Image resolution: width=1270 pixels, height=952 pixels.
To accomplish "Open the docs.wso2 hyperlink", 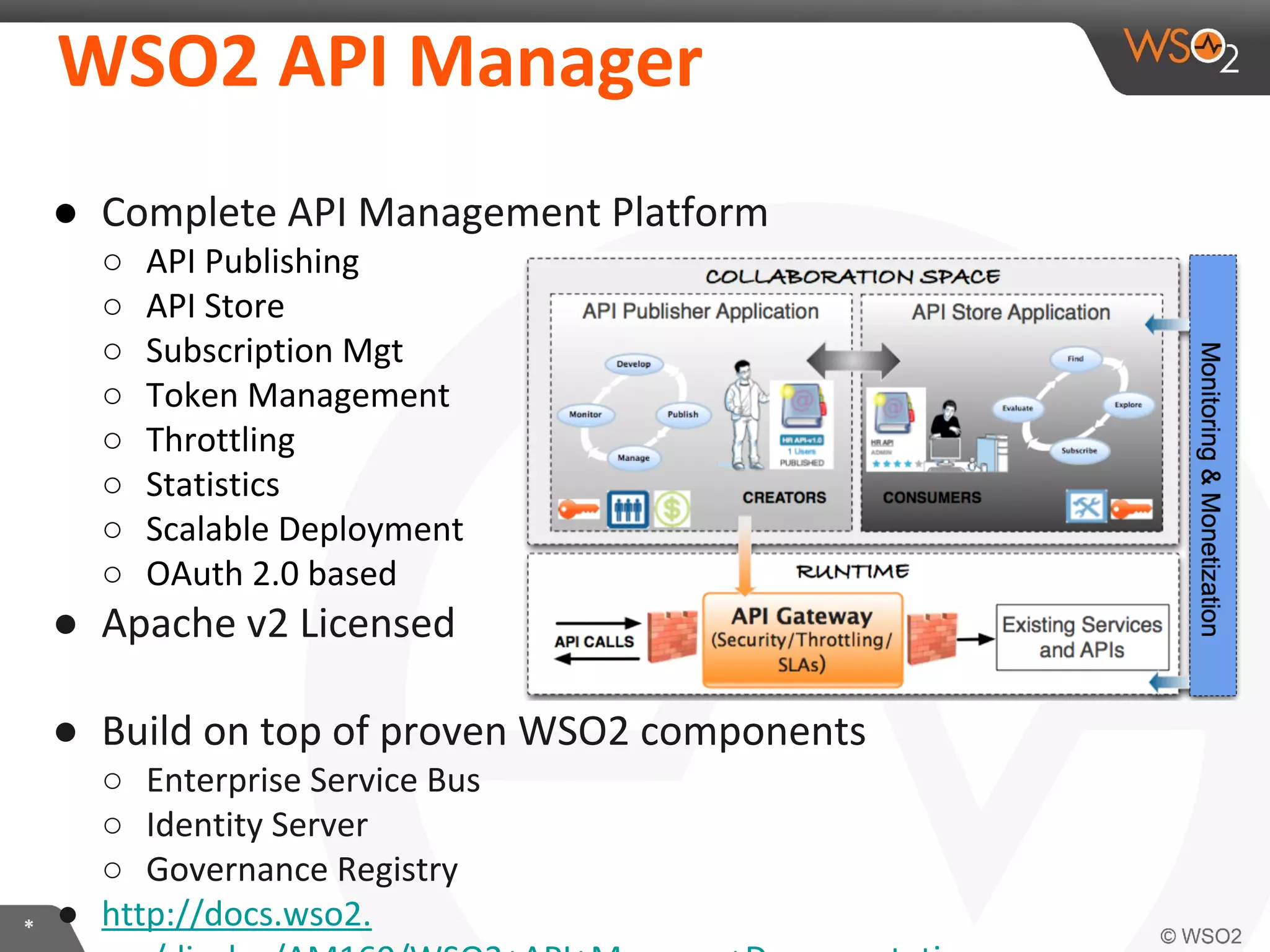I will 236,914.
